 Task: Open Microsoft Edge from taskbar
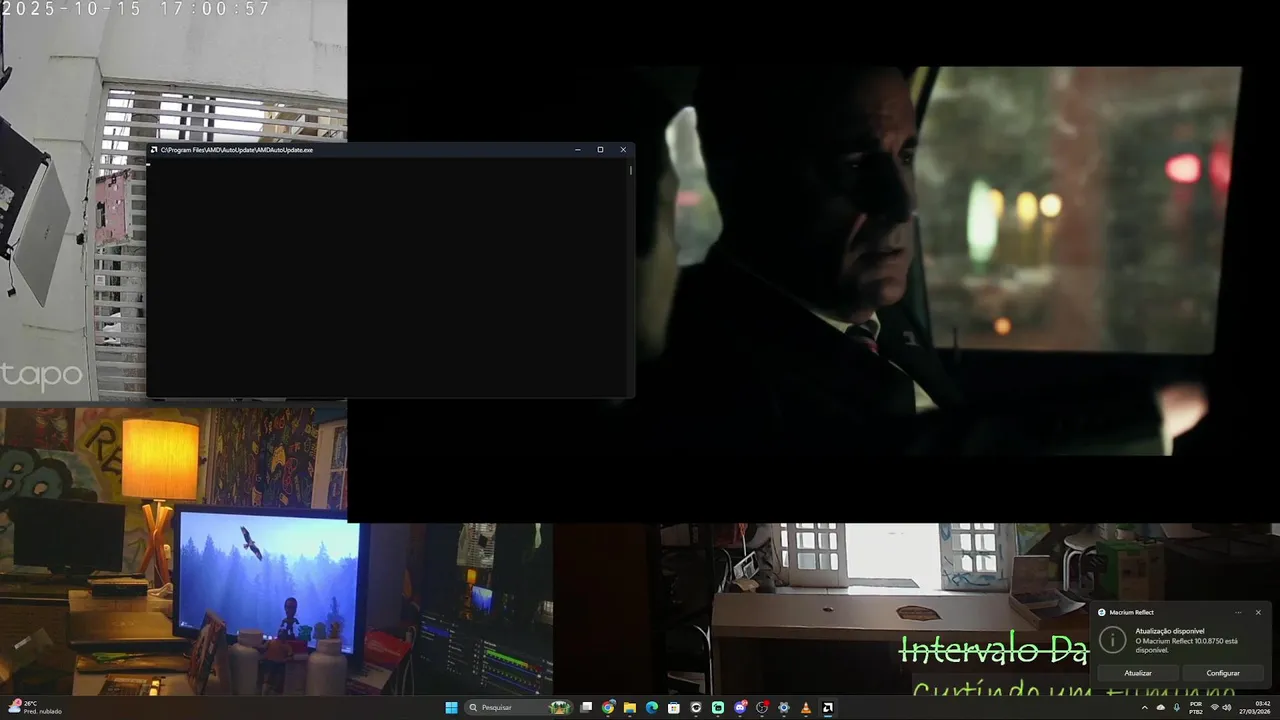click(652, 708)
